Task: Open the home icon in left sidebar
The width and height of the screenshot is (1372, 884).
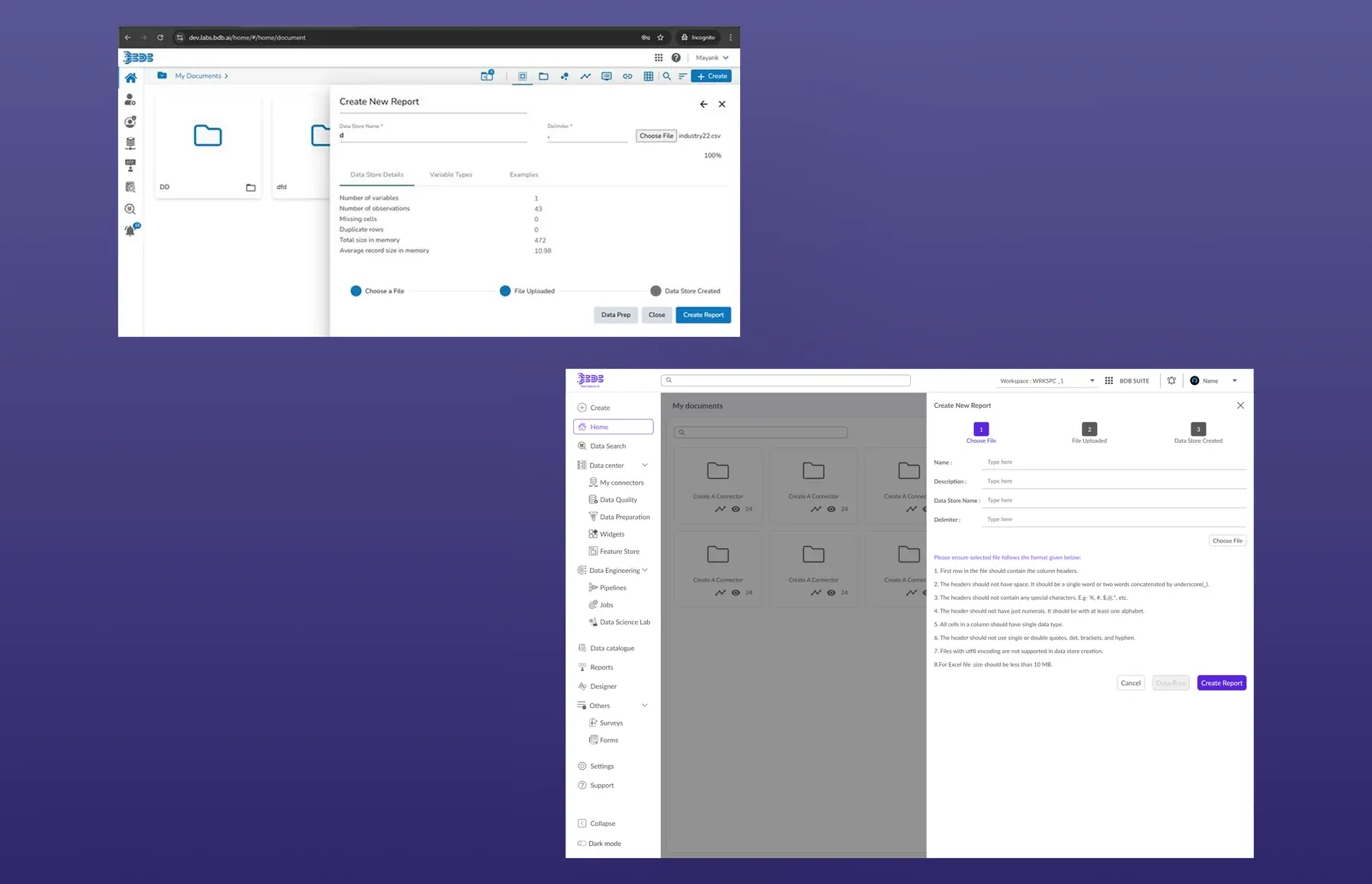Action: 130,78
